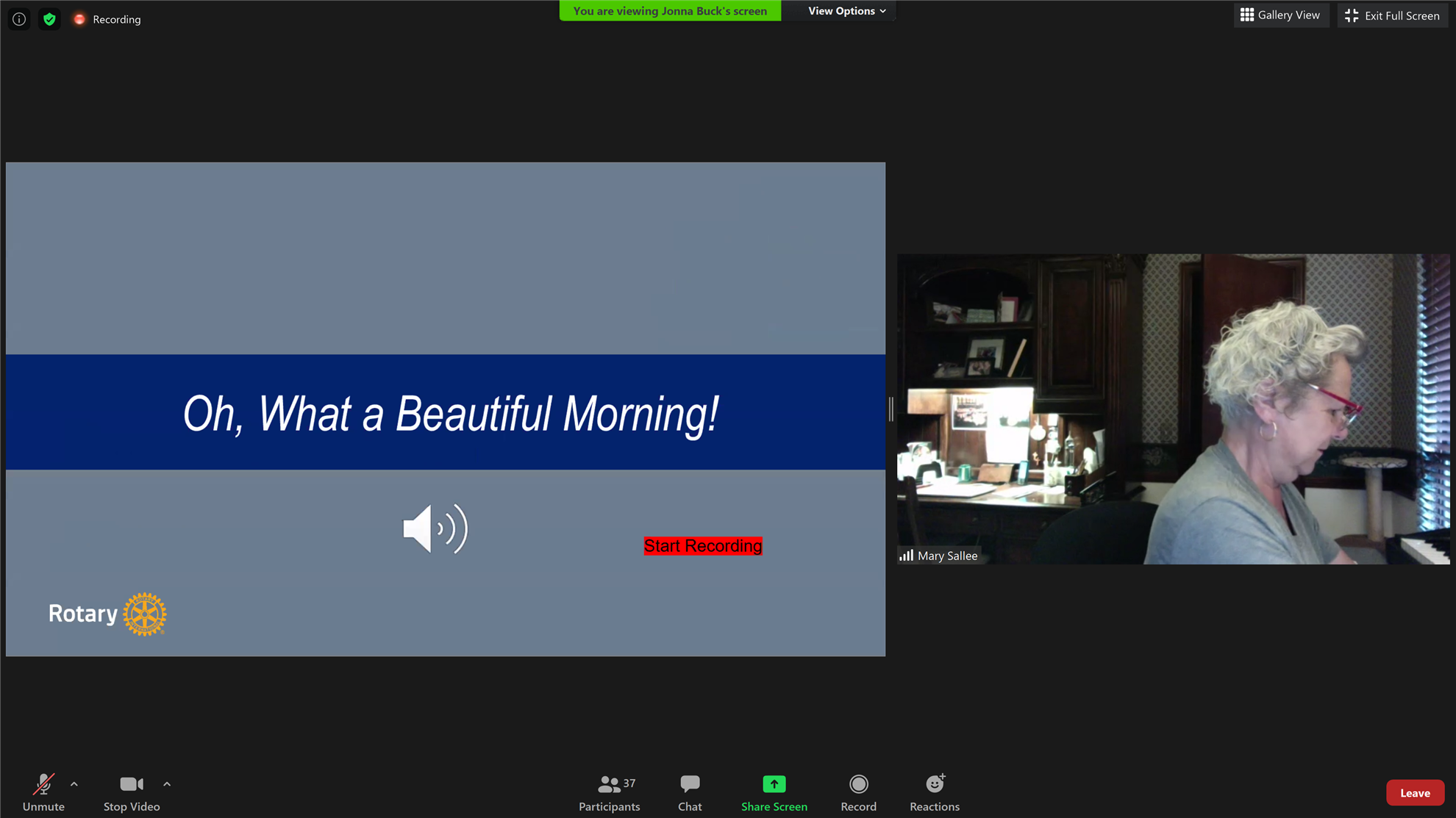Click the red Leave button
This screenshot has height=818, width=1456.
(x=1414, y=792)
